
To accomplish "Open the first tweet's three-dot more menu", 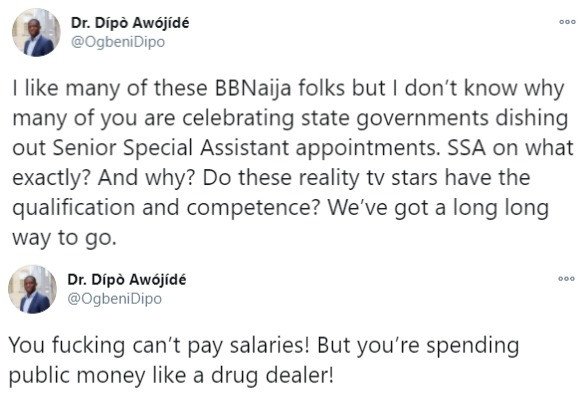I will click(567, 22).
